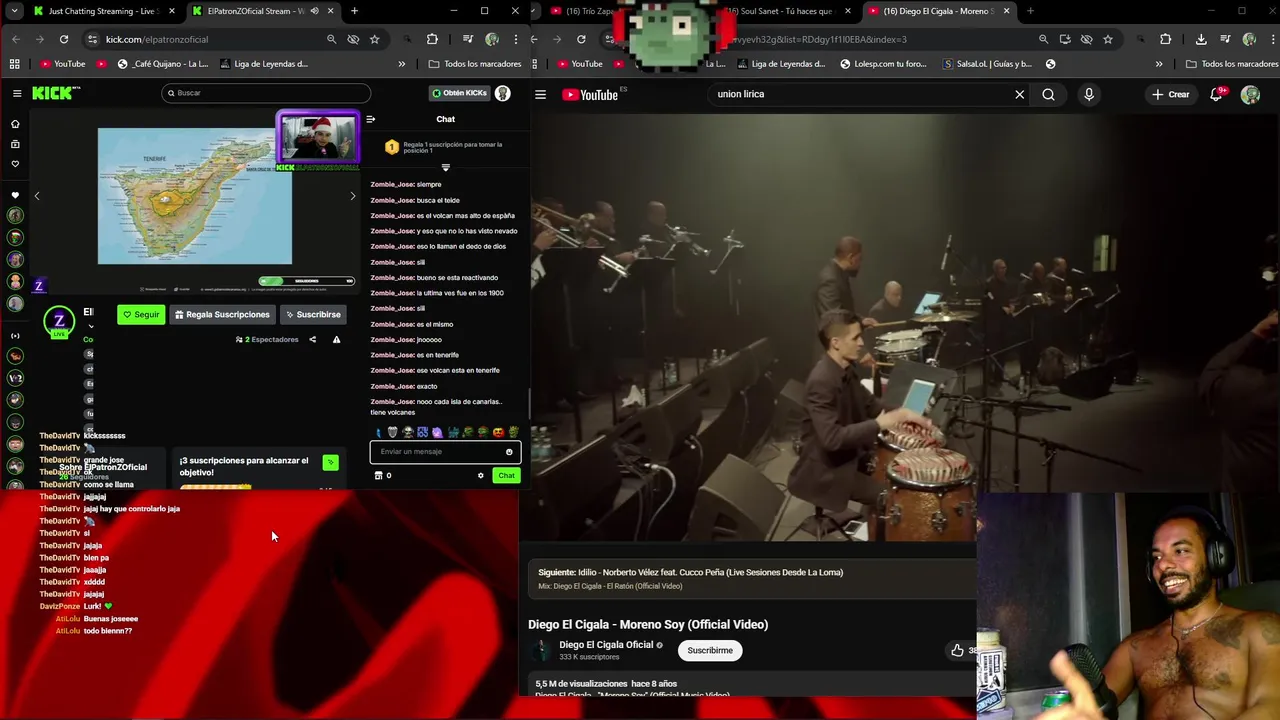Go to YouTube home via logo

590,95
